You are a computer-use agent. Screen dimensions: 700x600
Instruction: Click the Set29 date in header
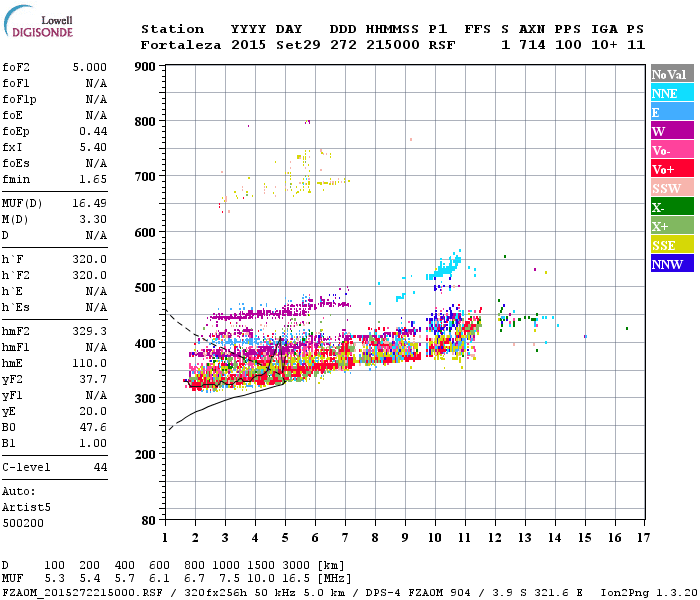click(x=298, y=45)
